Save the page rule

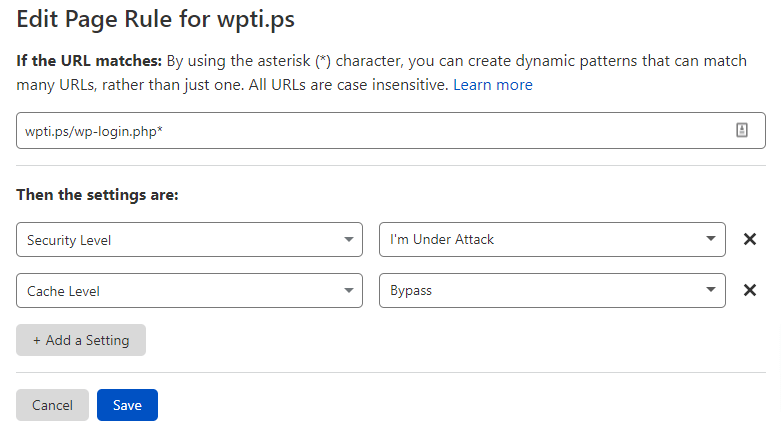click(x=128, y=405)
